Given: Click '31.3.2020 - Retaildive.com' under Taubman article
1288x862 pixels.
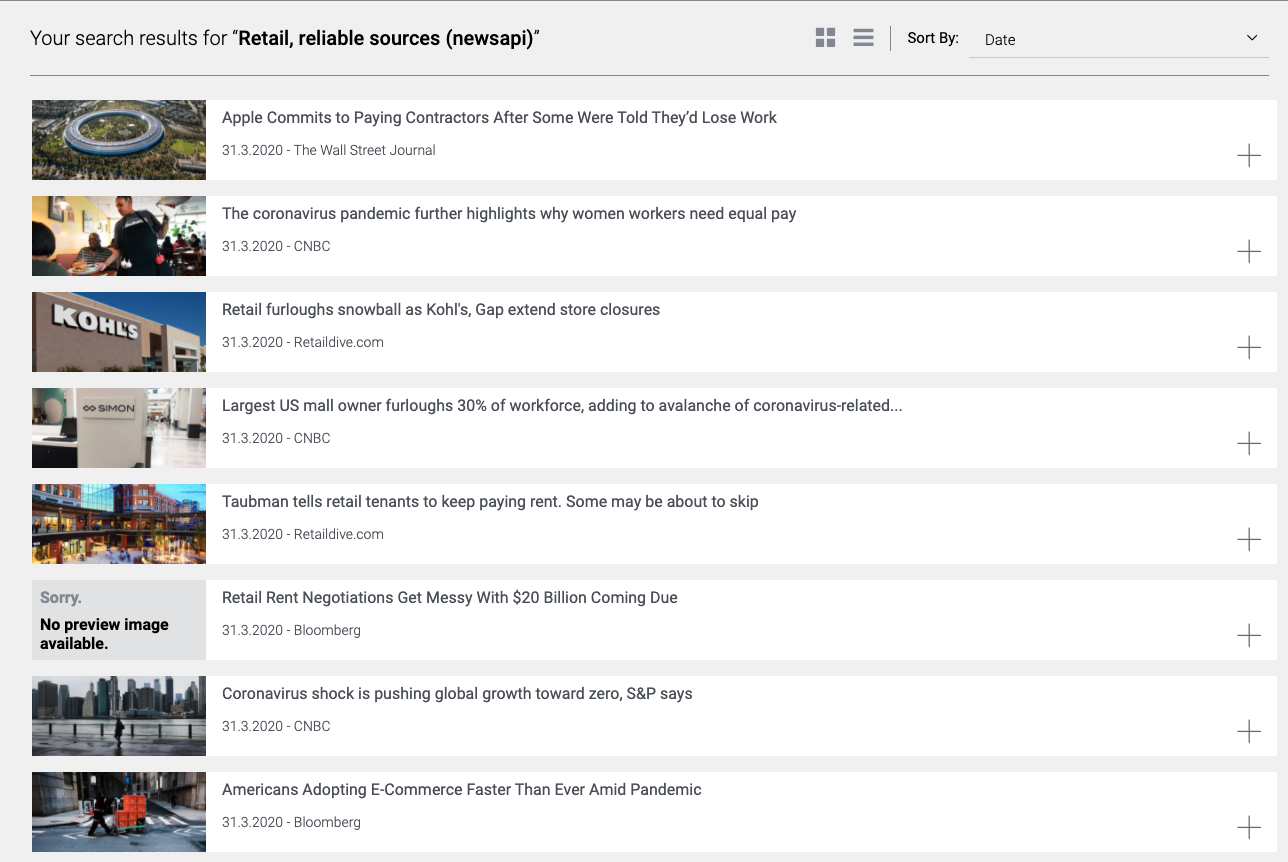Looking at the screenshot, I should click(303, 534).
